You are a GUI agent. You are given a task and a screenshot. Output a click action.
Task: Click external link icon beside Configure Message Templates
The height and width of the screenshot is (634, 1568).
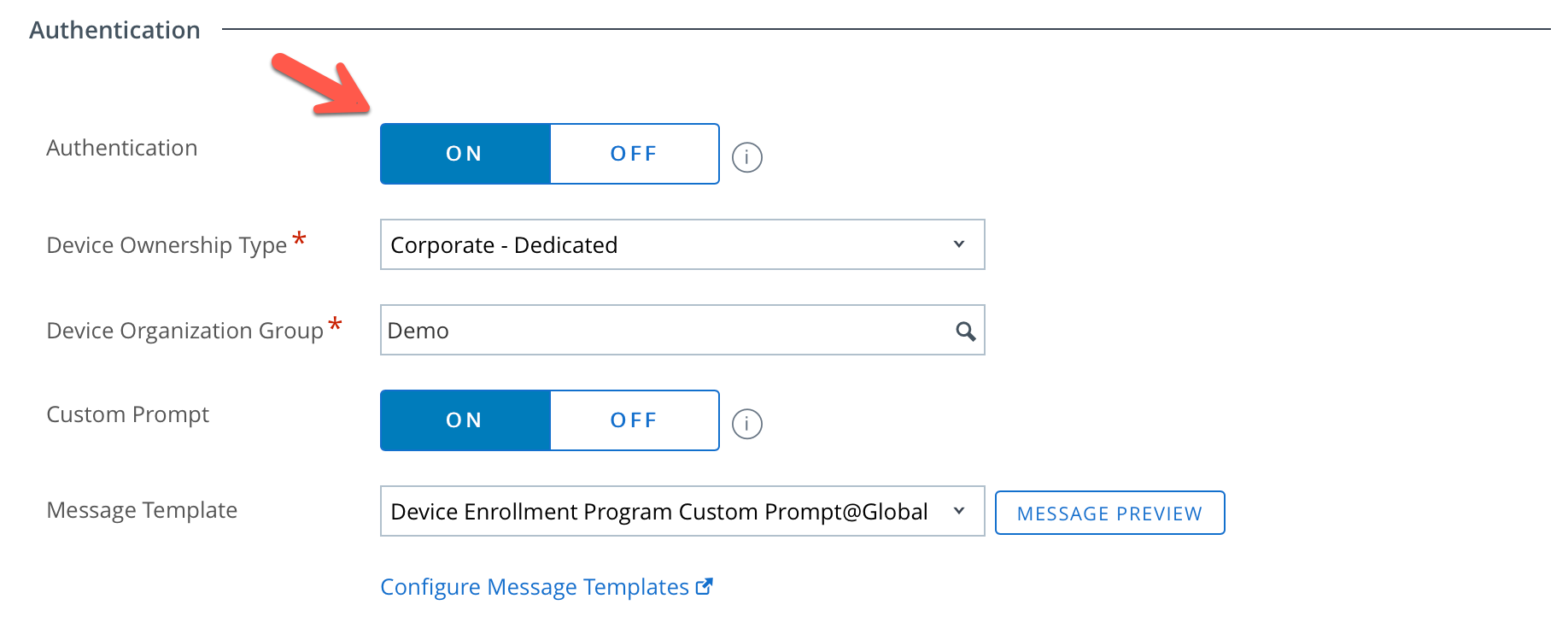pyautogui.click(x=704, y=587)
